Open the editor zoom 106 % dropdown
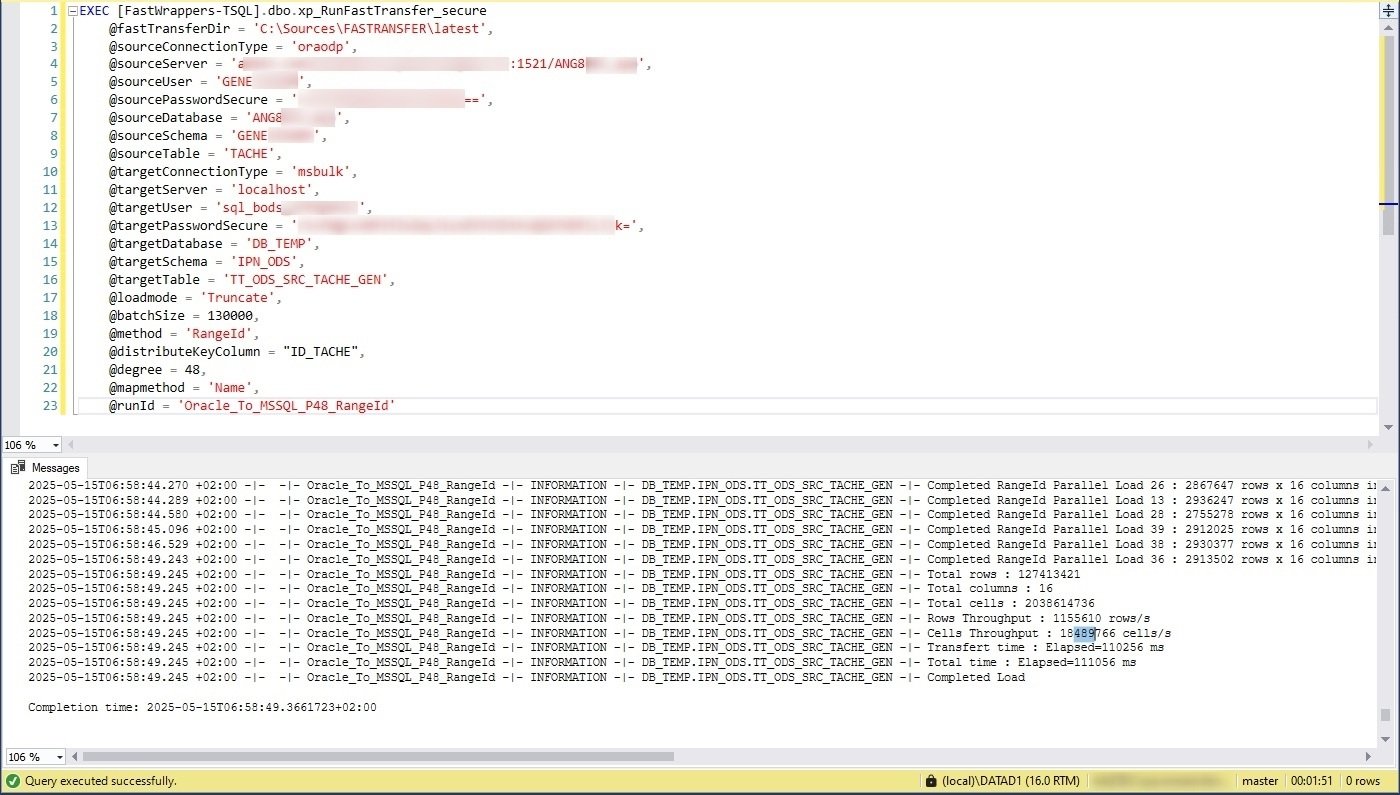 (55, 445)
